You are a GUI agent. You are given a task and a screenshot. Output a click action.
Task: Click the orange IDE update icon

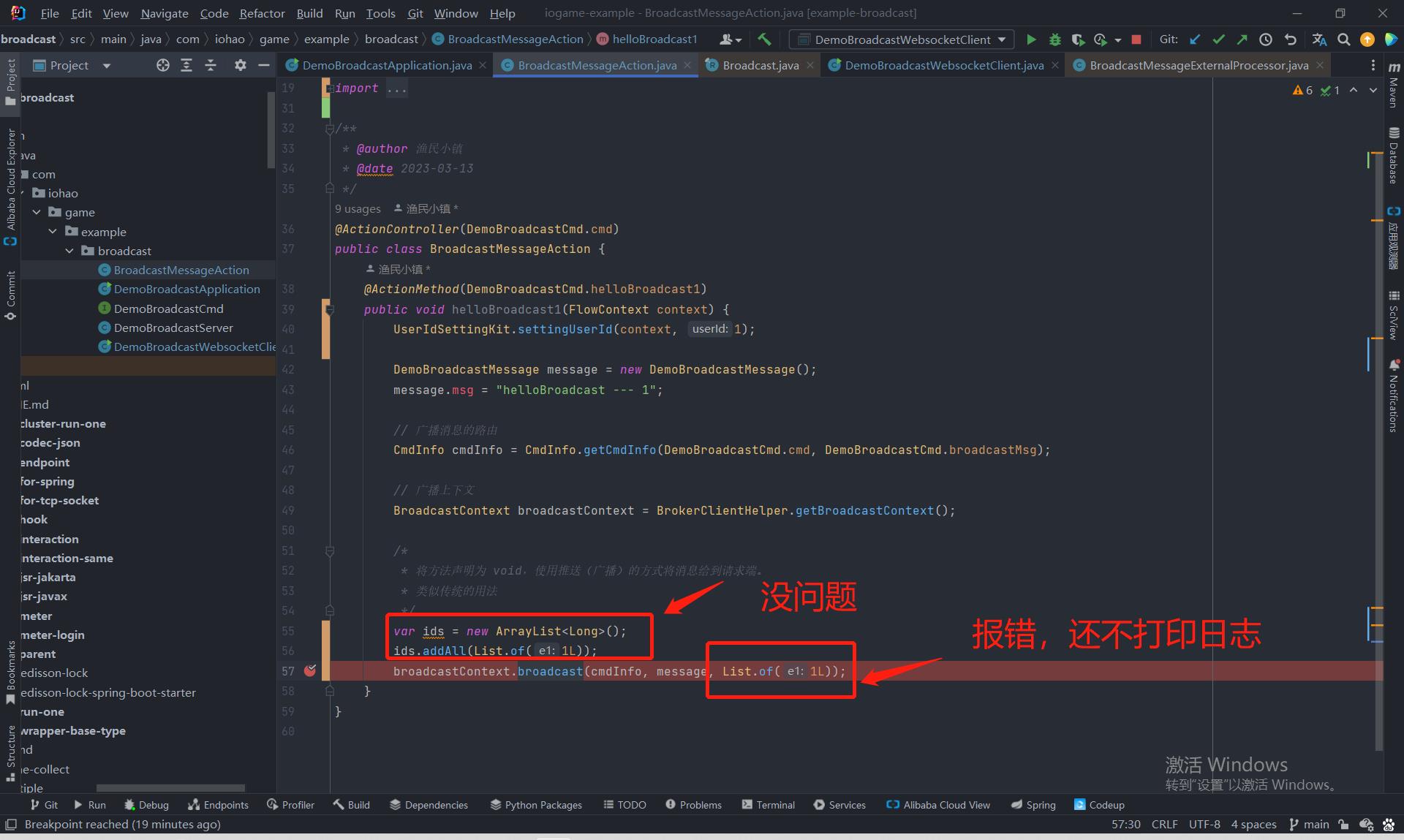click(x=1367, y=39)
